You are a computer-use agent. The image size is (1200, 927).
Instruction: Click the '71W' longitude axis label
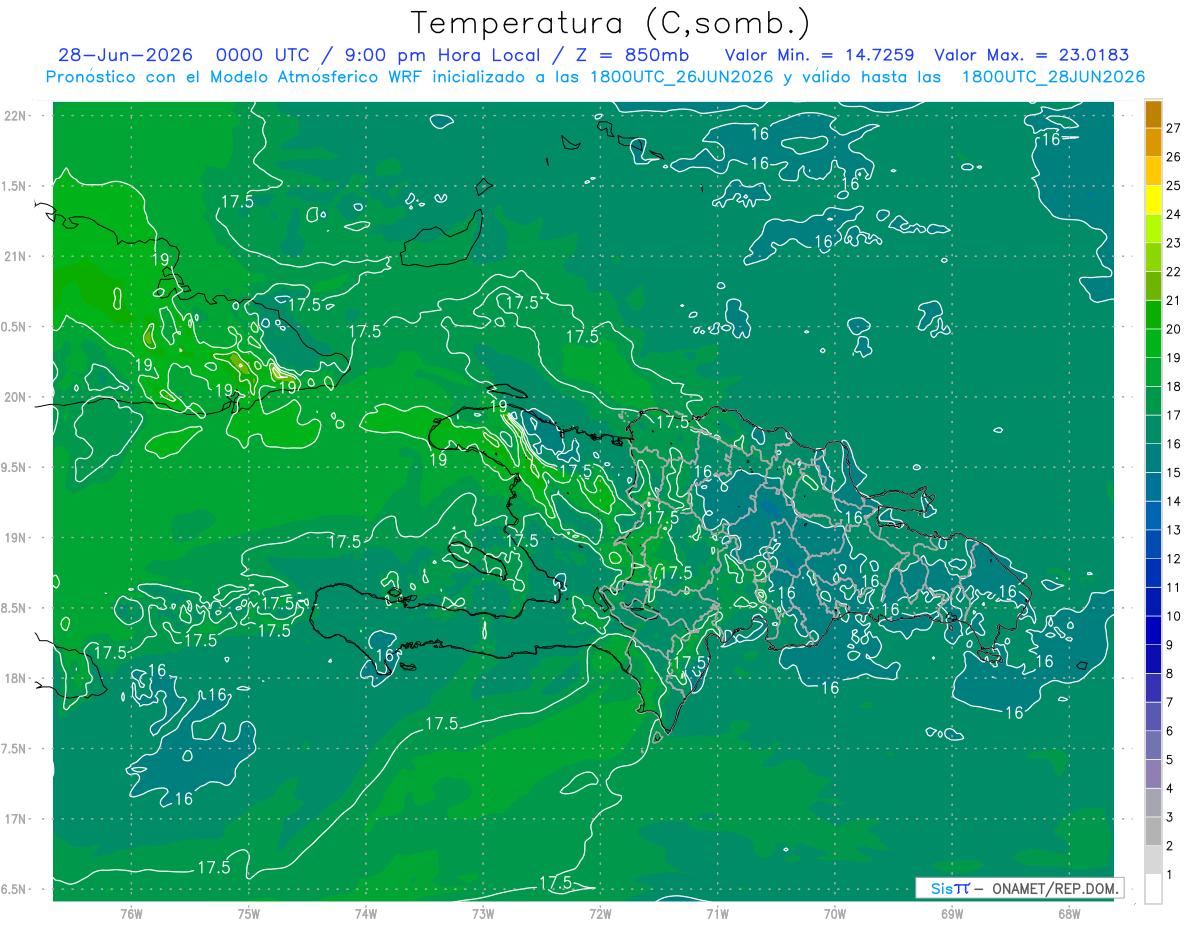717,913
